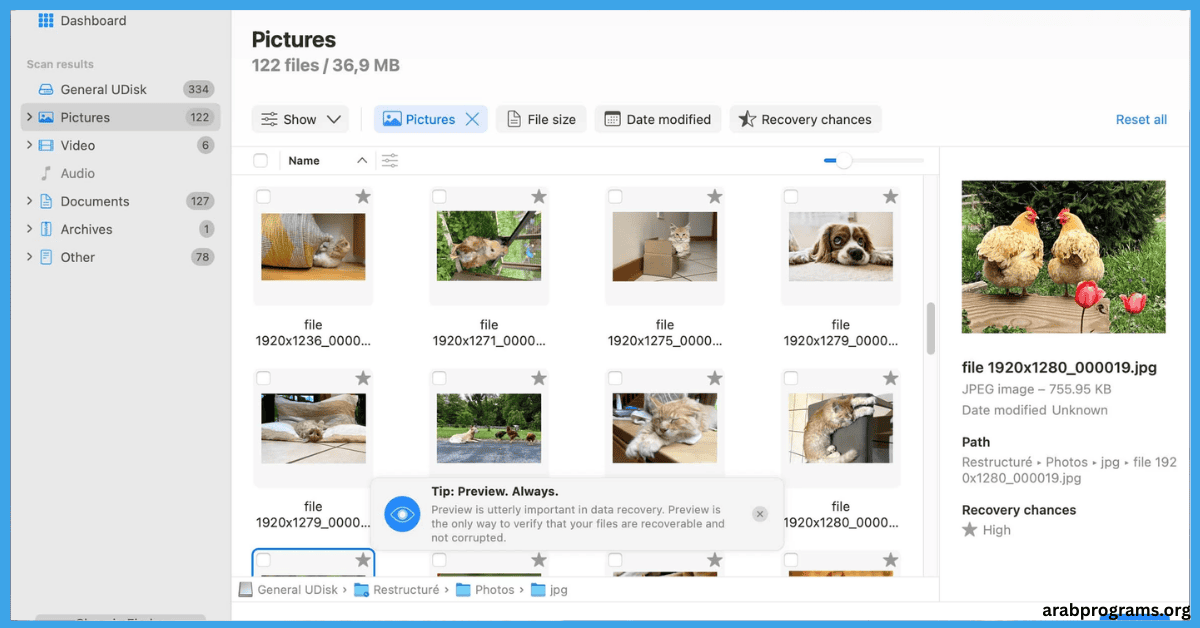Open the Dashboard grid icon

(x=45, y=20)
